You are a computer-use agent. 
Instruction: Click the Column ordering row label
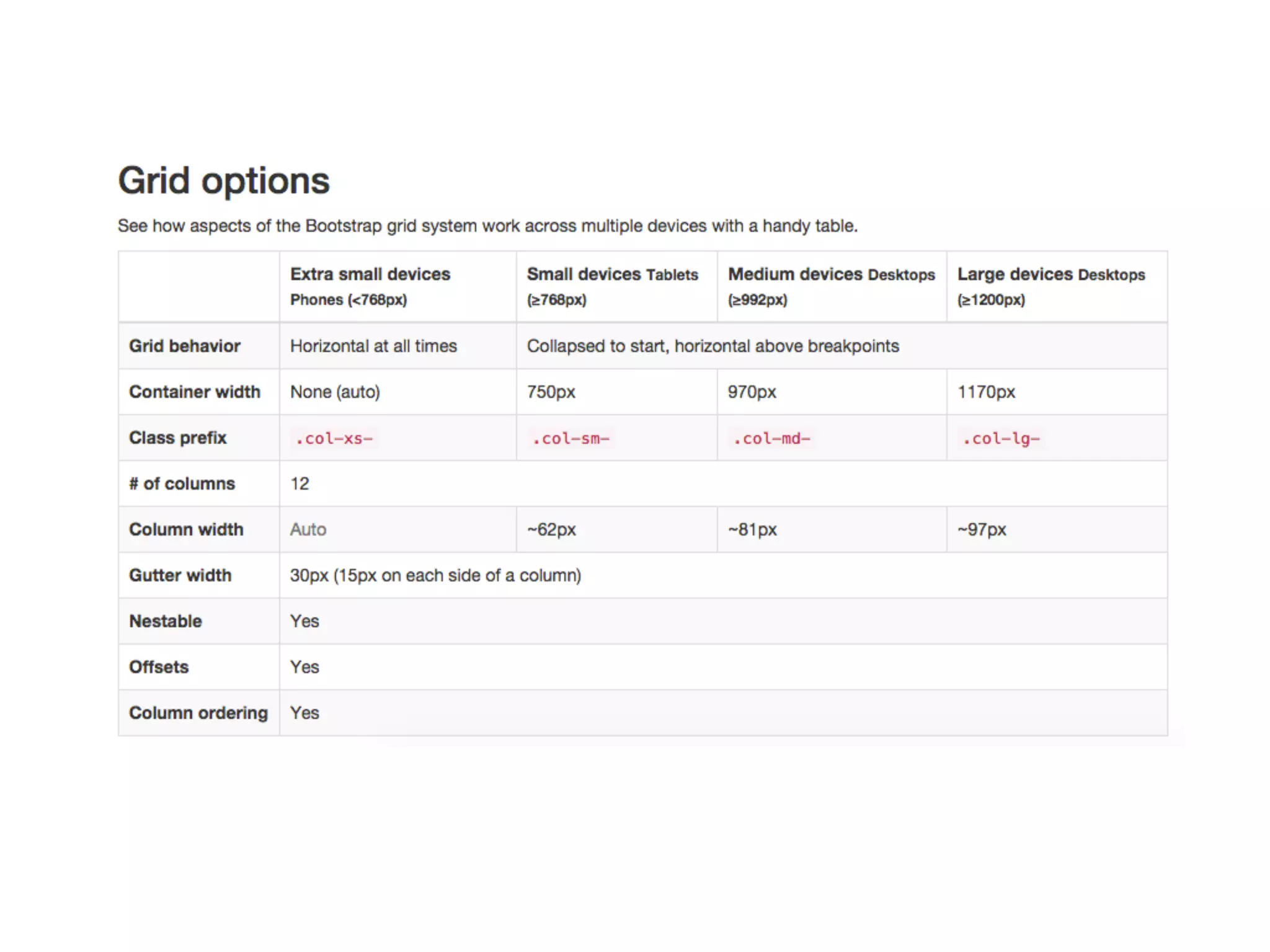pyautogui.click(x=198, y=713)
